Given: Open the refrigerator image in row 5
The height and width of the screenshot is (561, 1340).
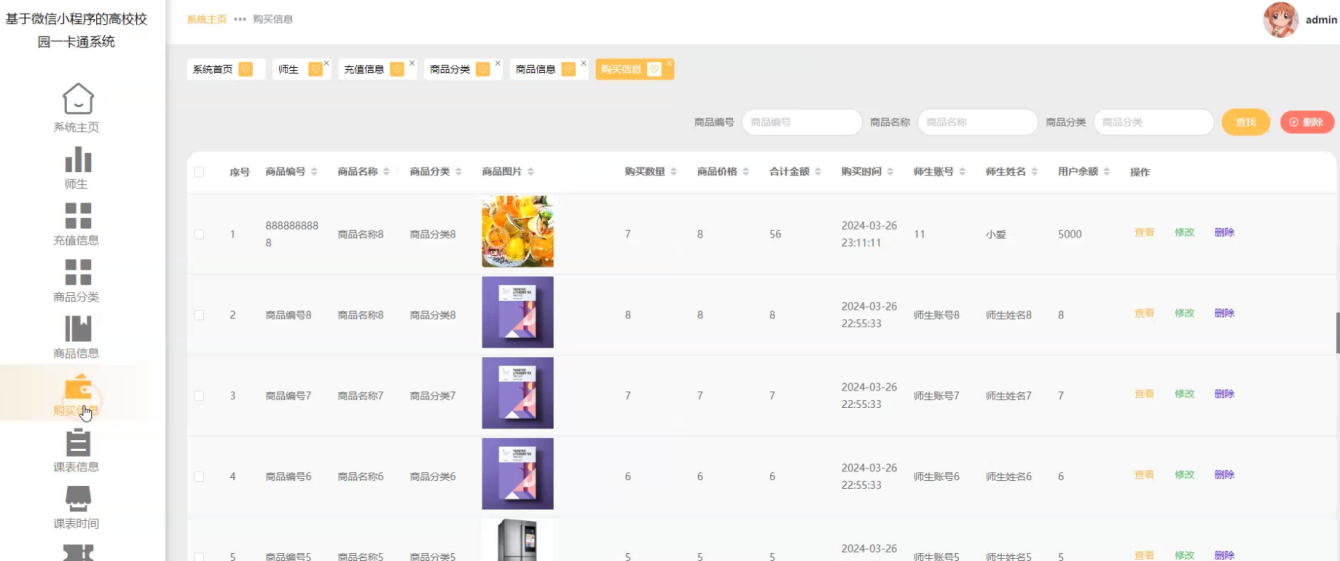Looking at the screenshot, I should (x=517, y=540).
